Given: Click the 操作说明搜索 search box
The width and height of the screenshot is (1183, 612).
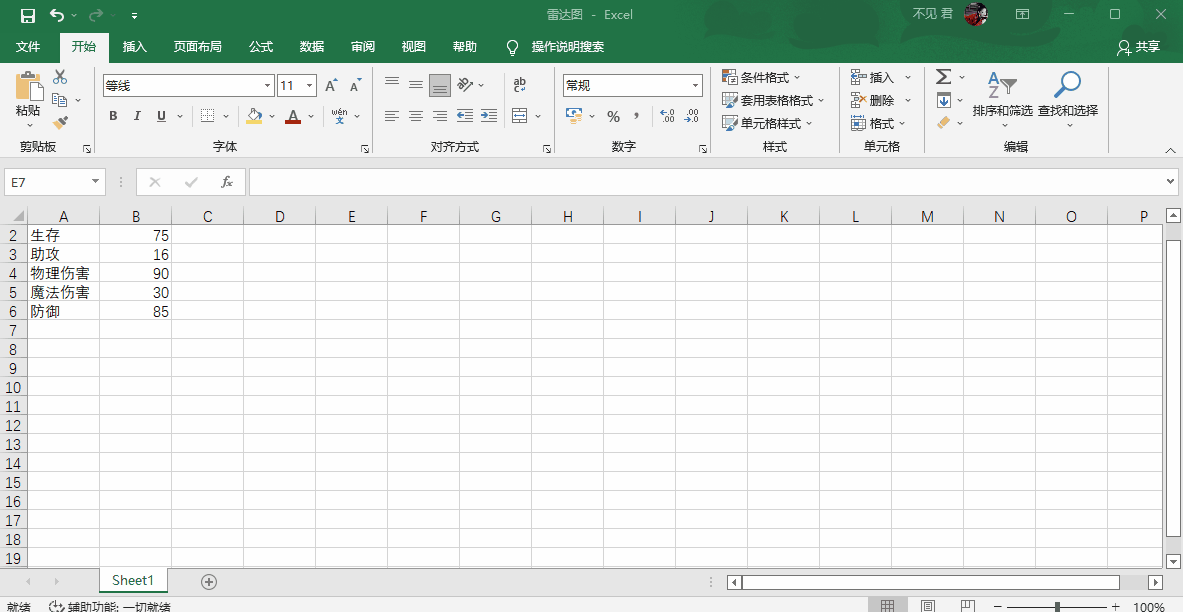Looking at the screenshot, I should tap(567, 47).
